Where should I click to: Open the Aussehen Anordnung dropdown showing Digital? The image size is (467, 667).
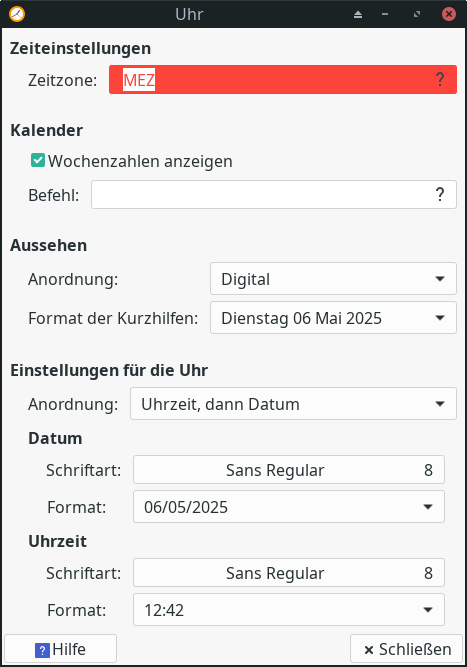(x=333, y=279)
